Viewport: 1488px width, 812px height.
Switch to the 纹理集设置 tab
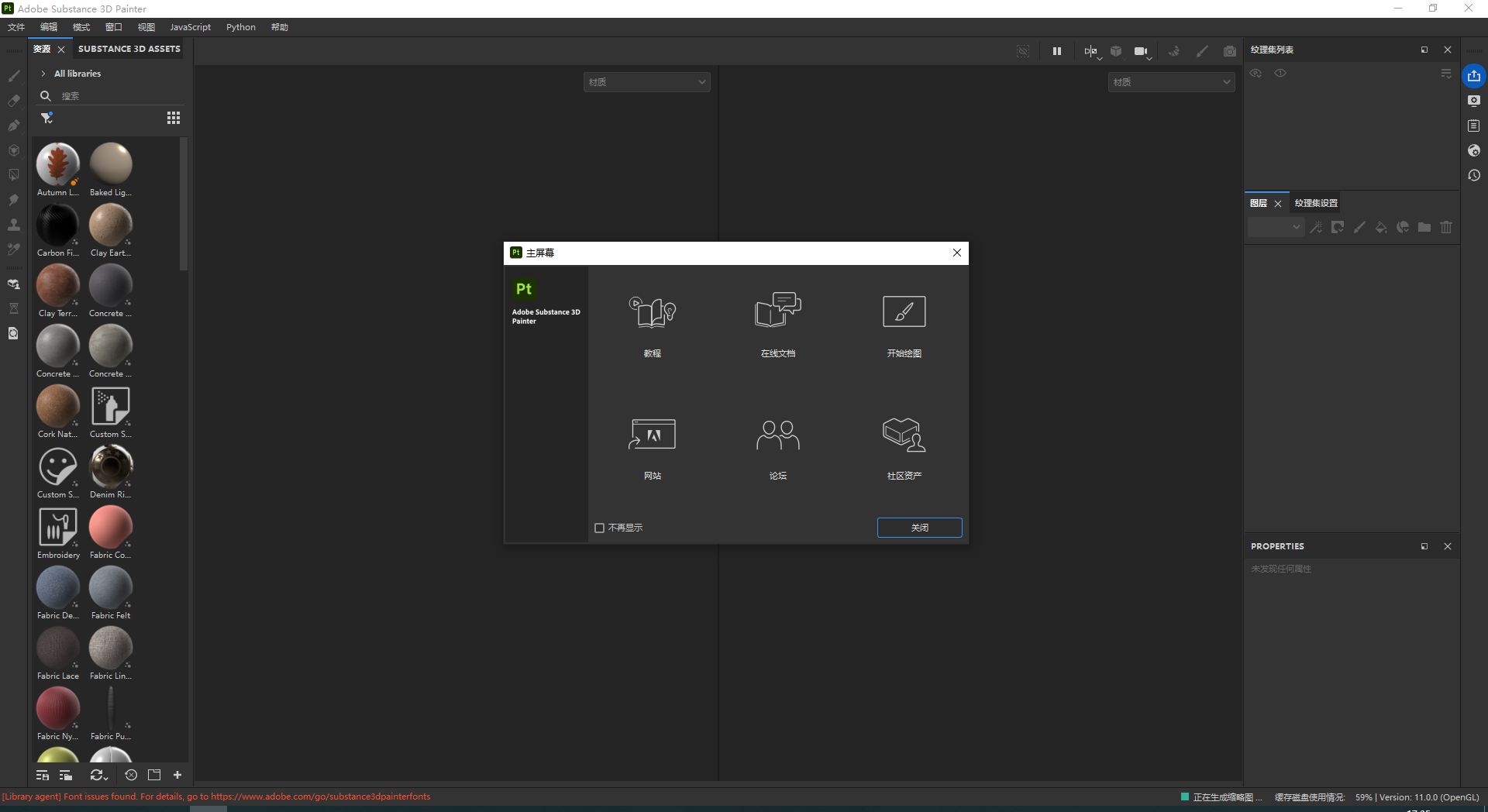pyautogui.click(x=1315, y=202)
